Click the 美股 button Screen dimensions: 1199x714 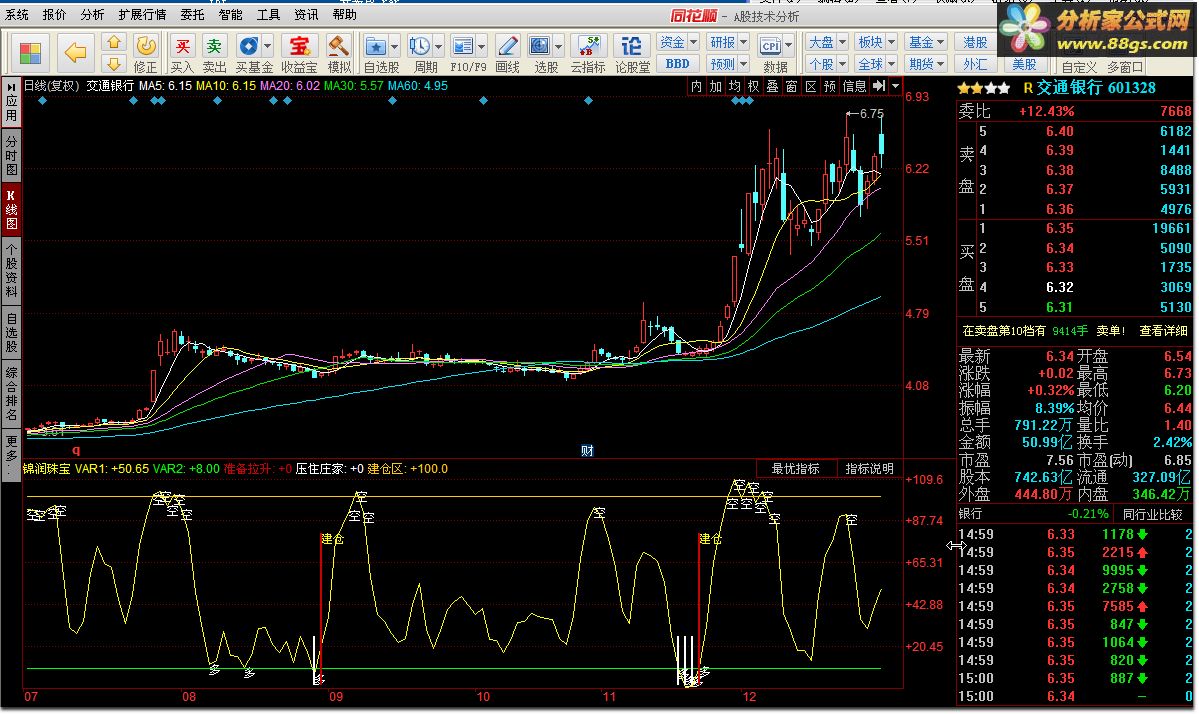1025,64
